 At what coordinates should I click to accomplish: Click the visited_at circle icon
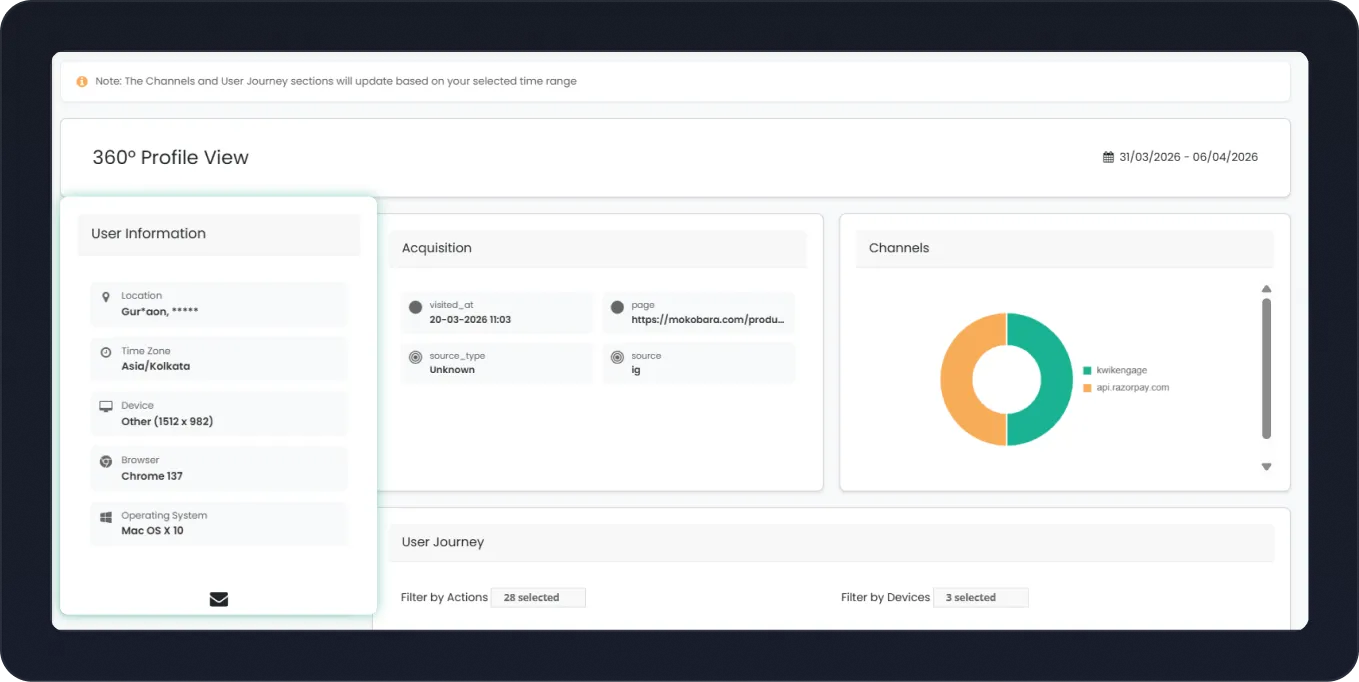pyautogui.click(x=415, y=307)
